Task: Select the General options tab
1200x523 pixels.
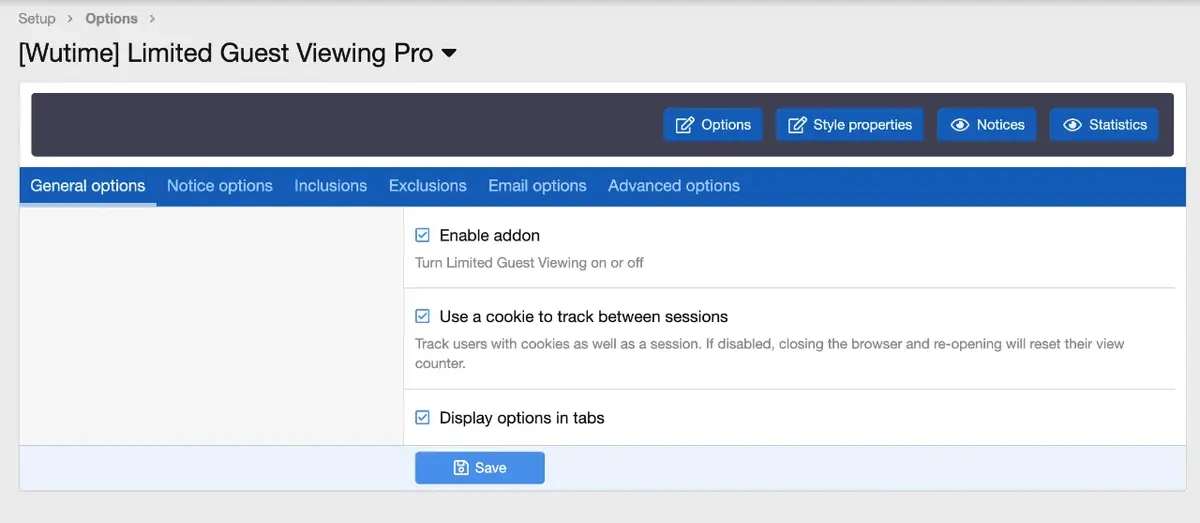Action: (88, 186)
